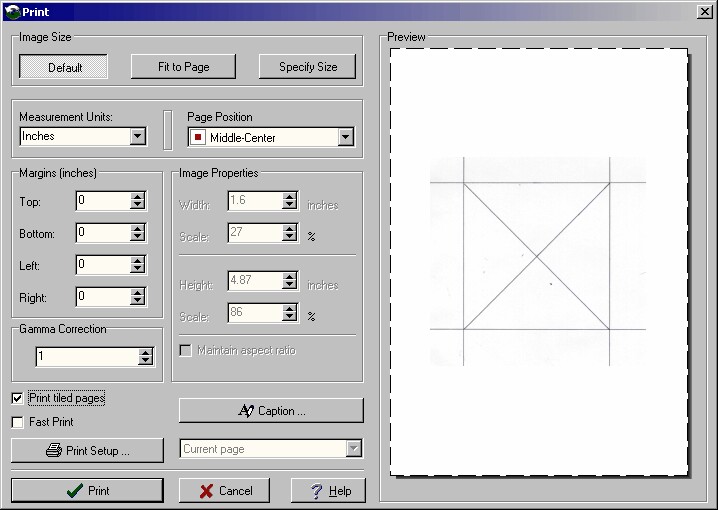
Task: Close the Print dialog window
Action: 705,11
